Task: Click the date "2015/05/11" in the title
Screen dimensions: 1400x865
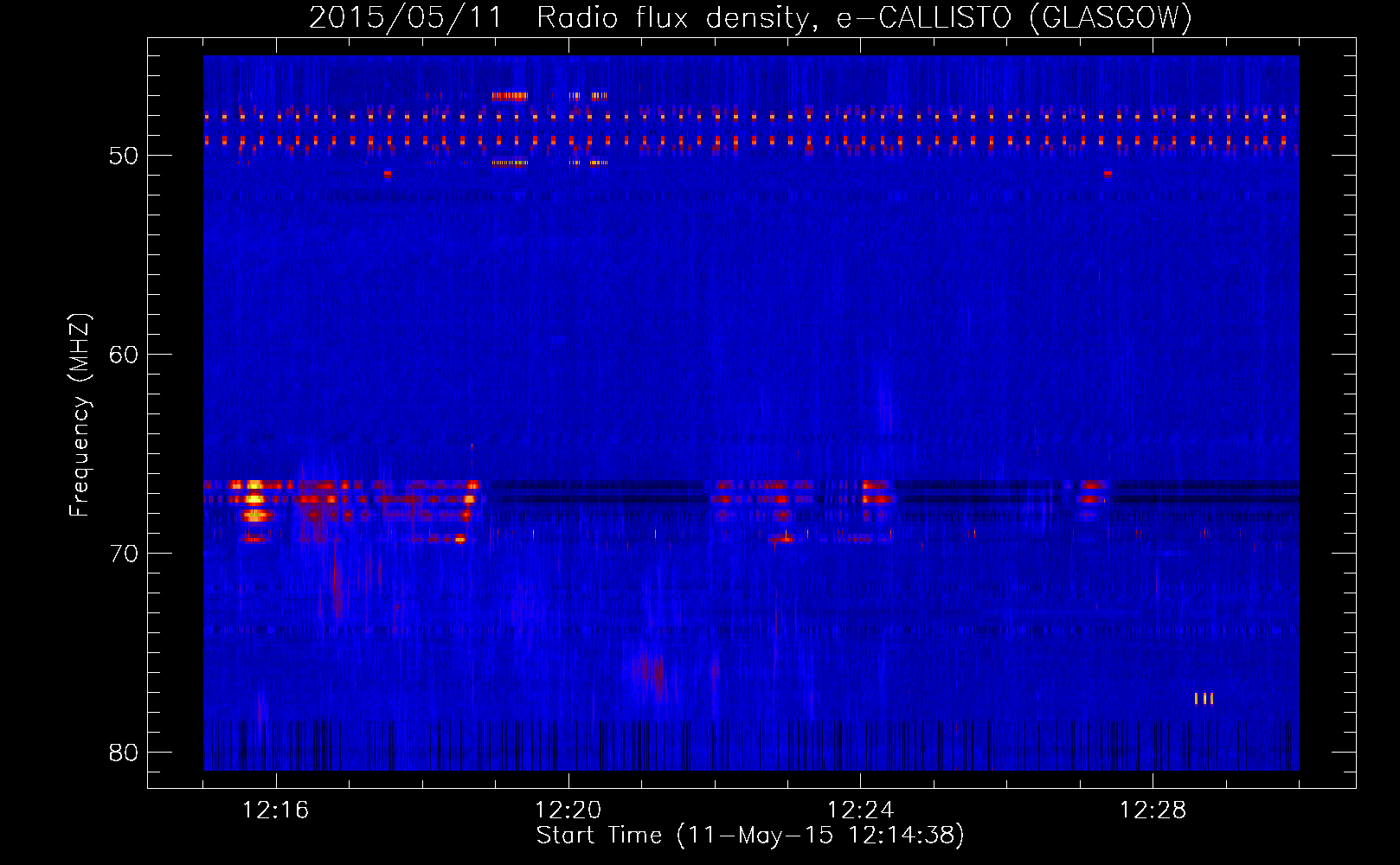Action: [x=406, y=17]
